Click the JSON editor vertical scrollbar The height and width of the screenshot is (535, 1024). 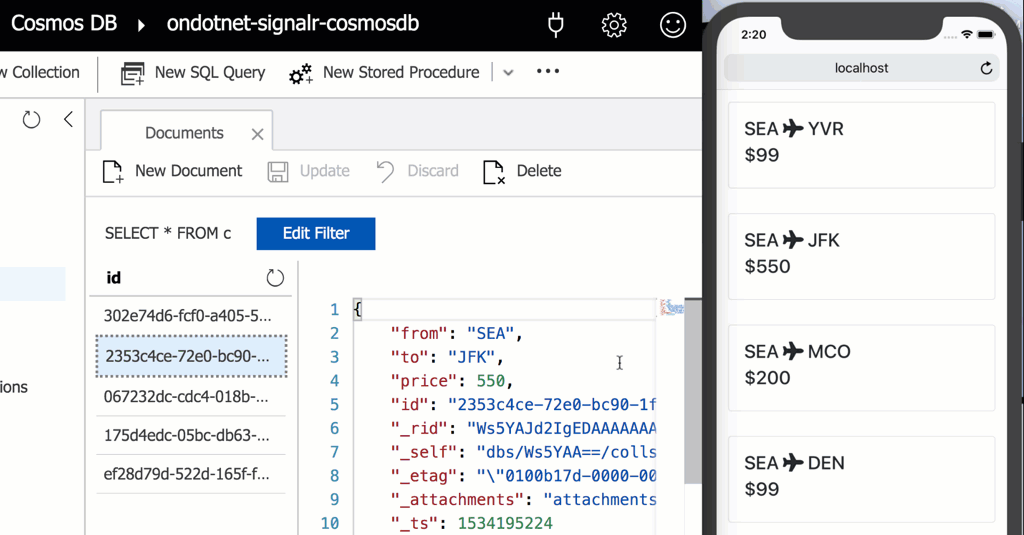coord(692,391)
